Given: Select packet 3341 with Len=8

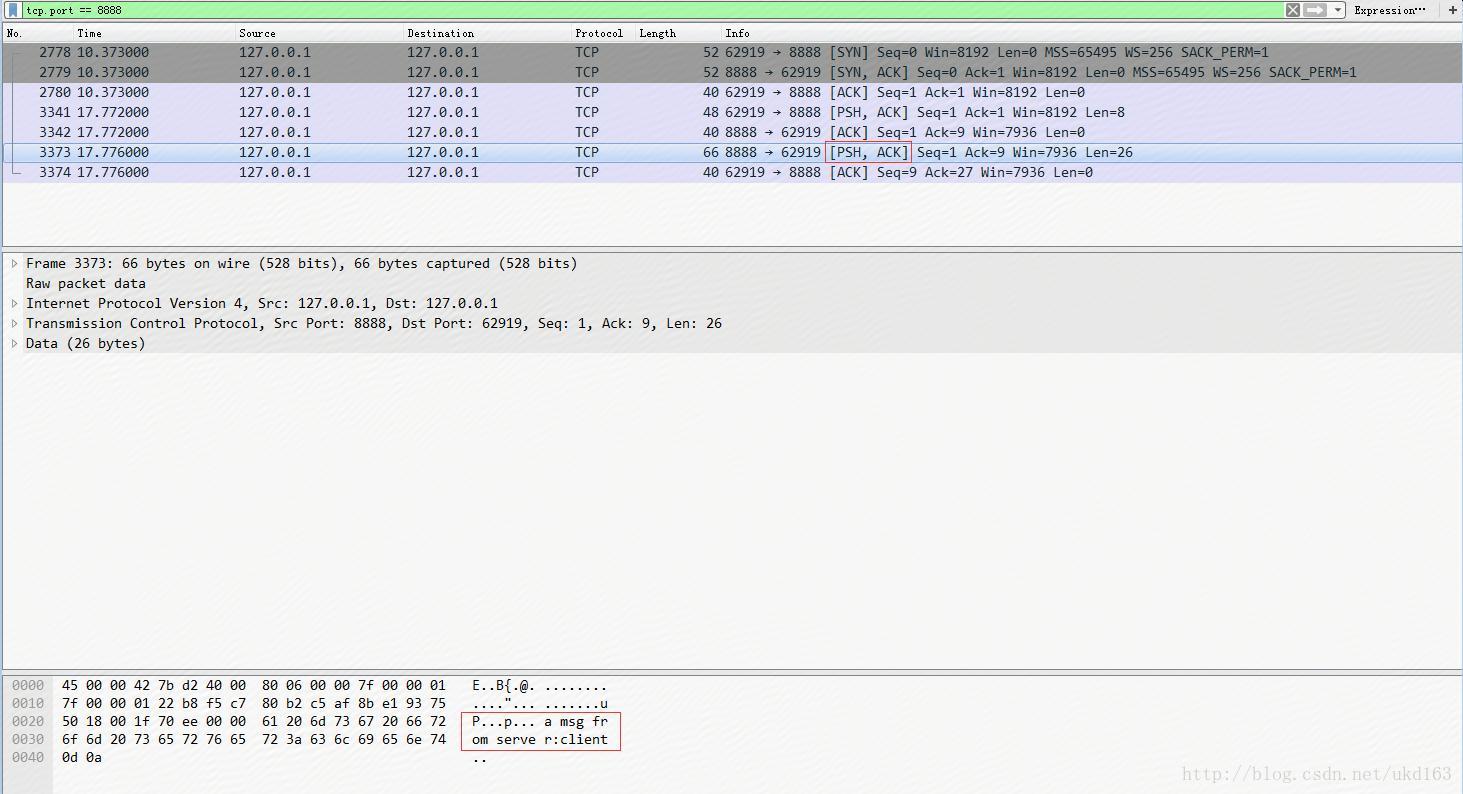Looking at the screenshot, I should (x=732, y=112).
